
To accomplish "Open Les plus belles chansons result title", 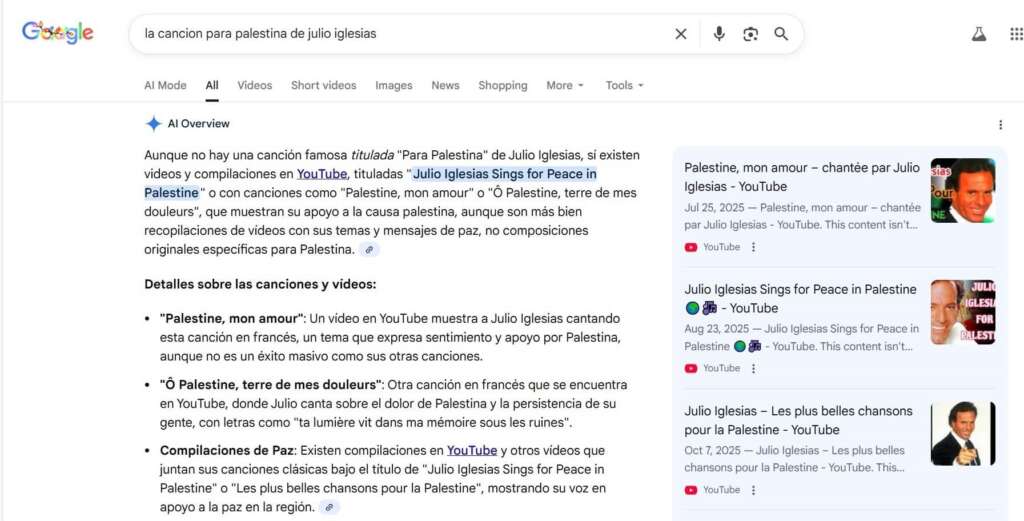I will [799, 420].
